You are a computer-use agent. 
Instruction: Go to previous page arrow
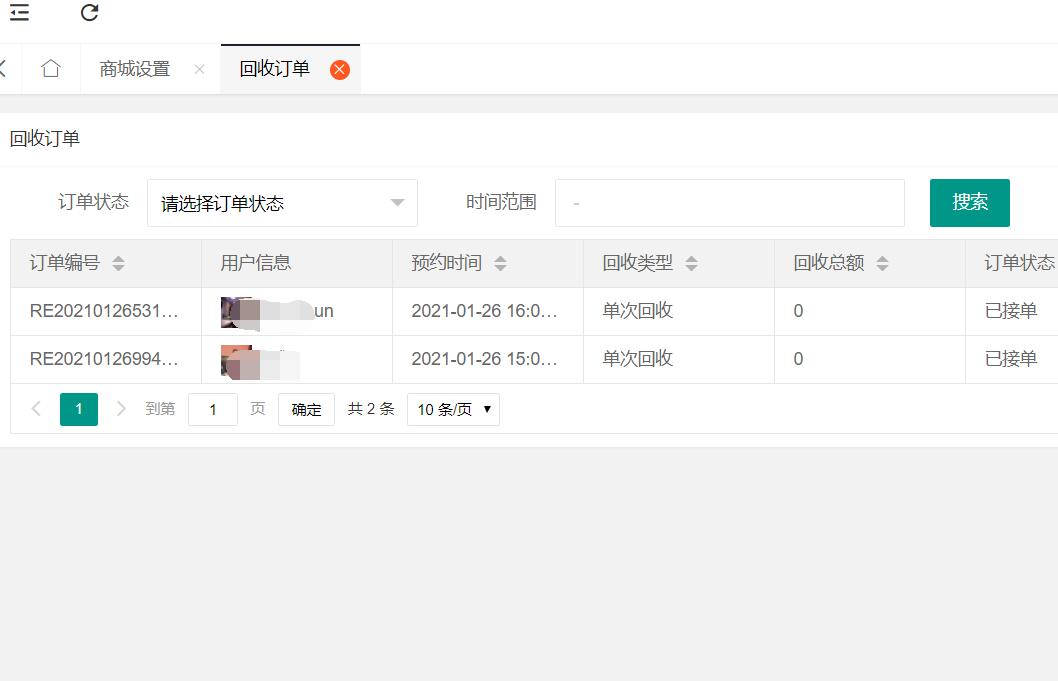click(x=36, y=408)
